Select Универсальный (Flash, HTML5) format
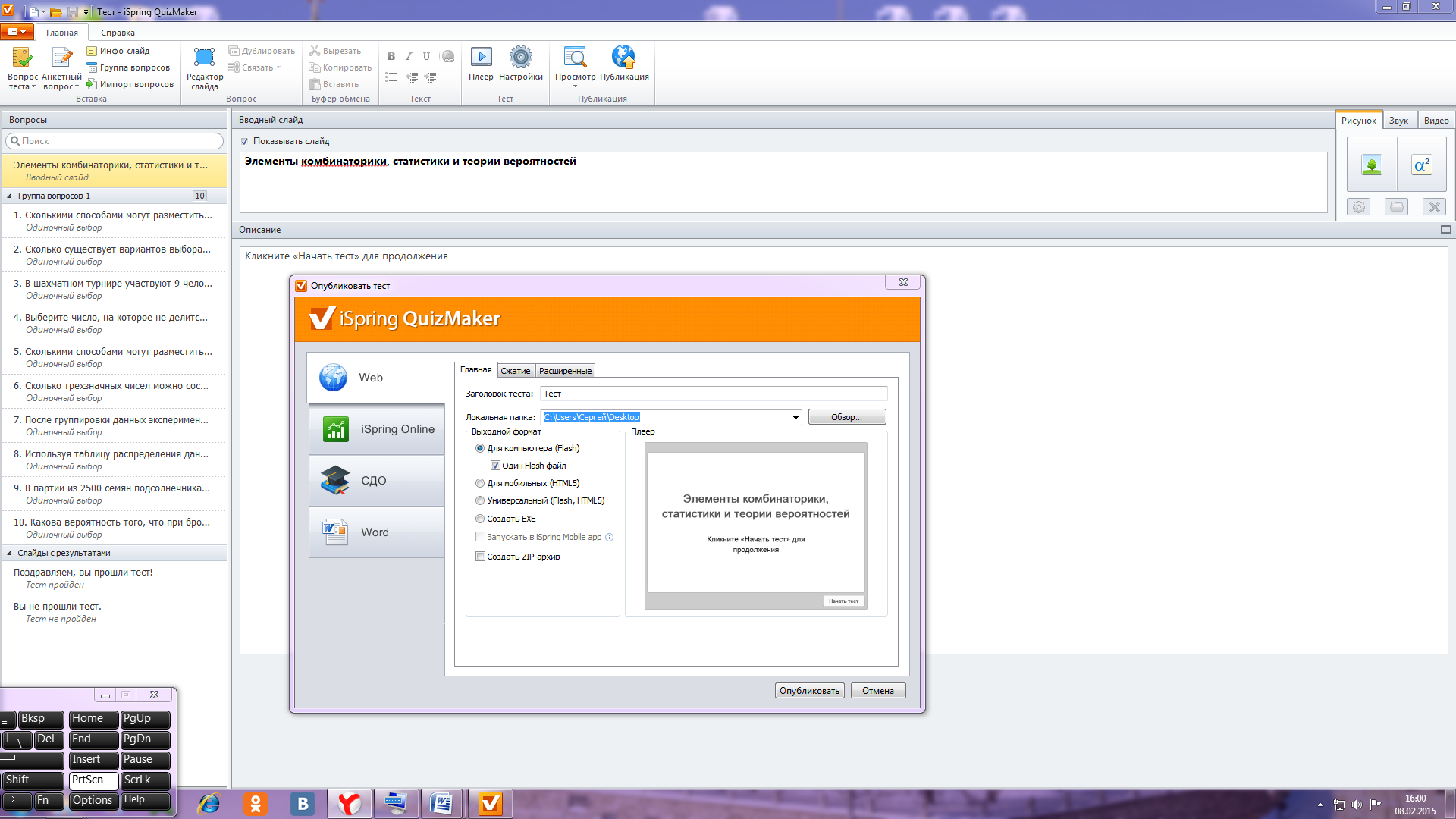The image size is (1456, 819). [x=480, y=500]
